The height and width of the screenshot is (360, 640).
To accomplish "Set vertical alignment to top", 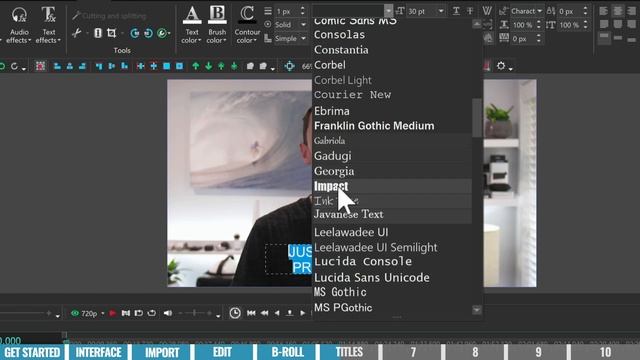I will [604, 38].
